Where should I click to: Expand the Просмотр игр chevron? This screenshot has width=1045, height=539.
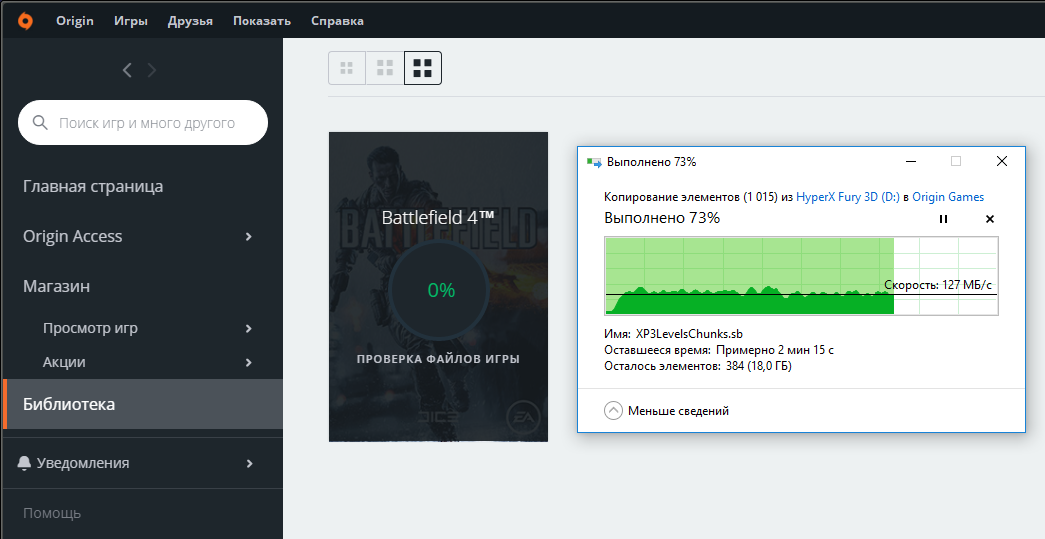tap(249, 328)
